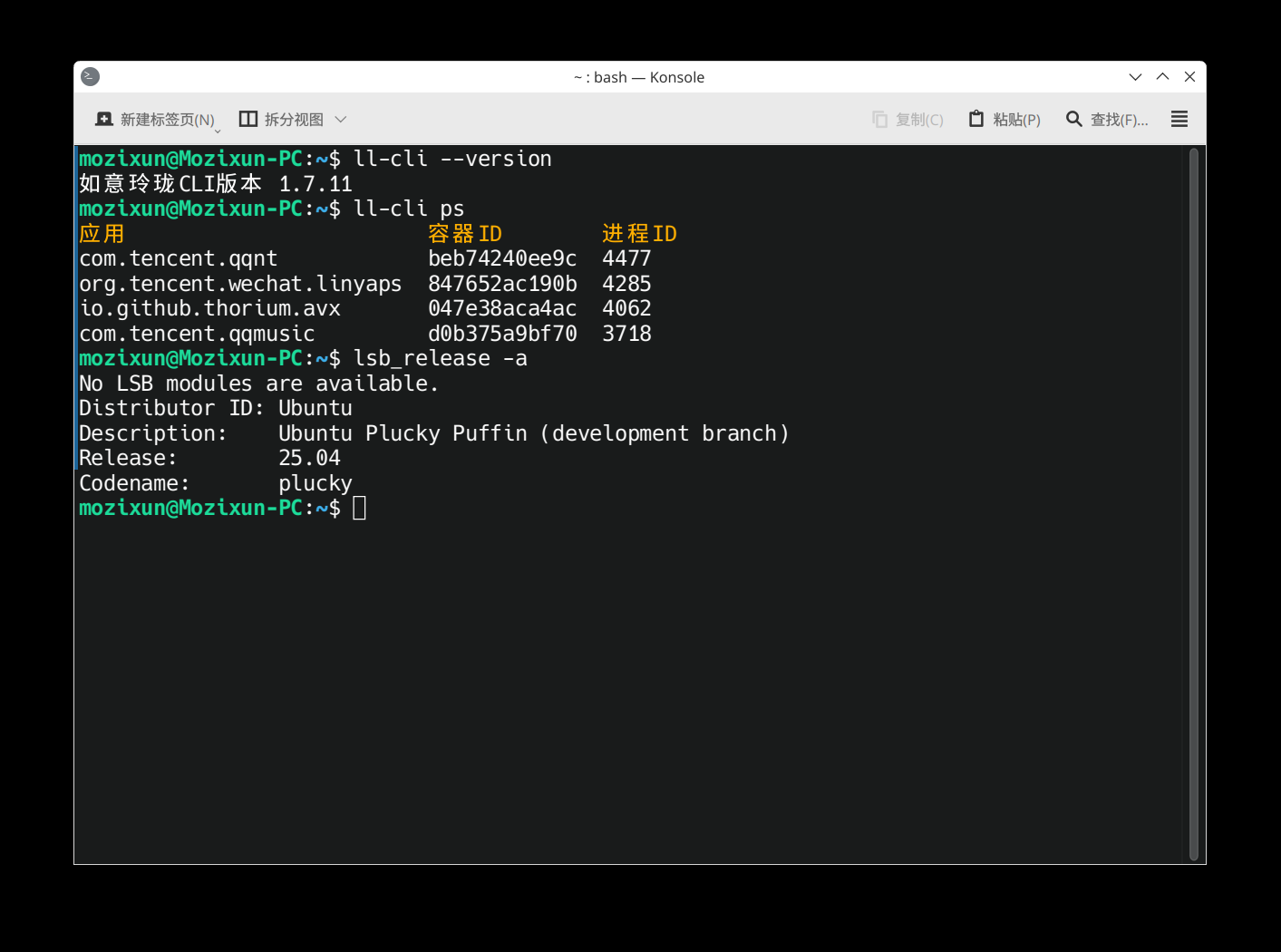The width and height of the screenshot is (1281, 952).
Task: Click the text com.tencent.qqmusic
Action: point(197,334)
